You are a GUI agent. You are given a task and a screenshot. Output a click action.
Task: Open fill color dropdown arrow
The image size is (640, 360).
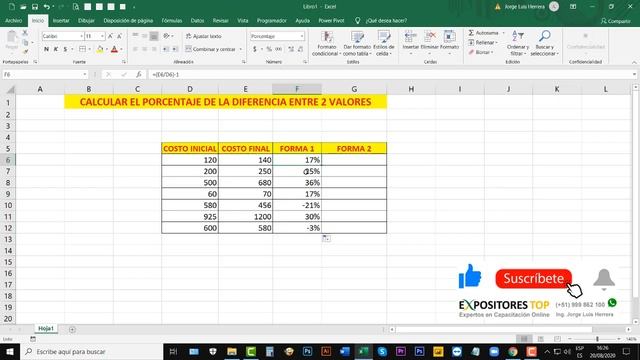[107, 49]
